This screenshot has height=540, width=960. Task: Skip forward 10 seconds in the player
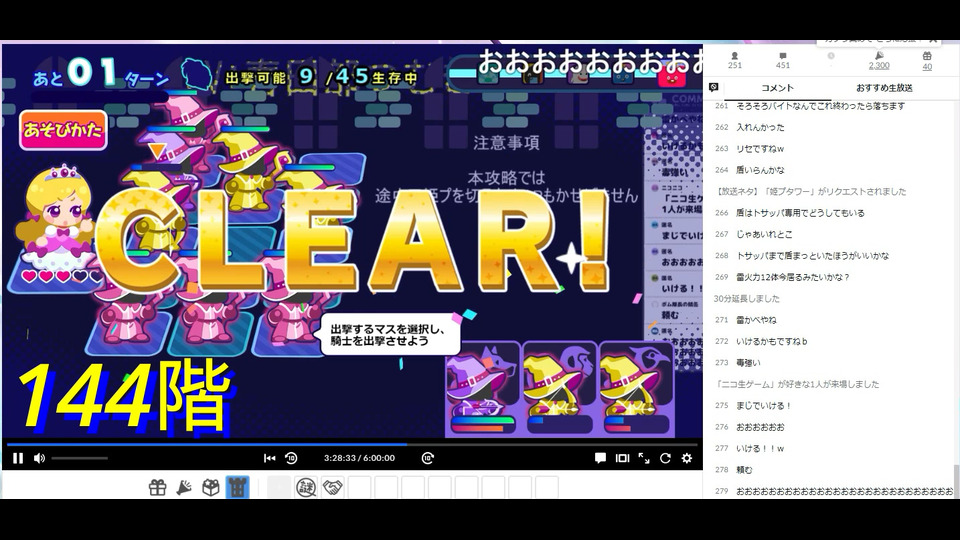click(x=427, y=458)
